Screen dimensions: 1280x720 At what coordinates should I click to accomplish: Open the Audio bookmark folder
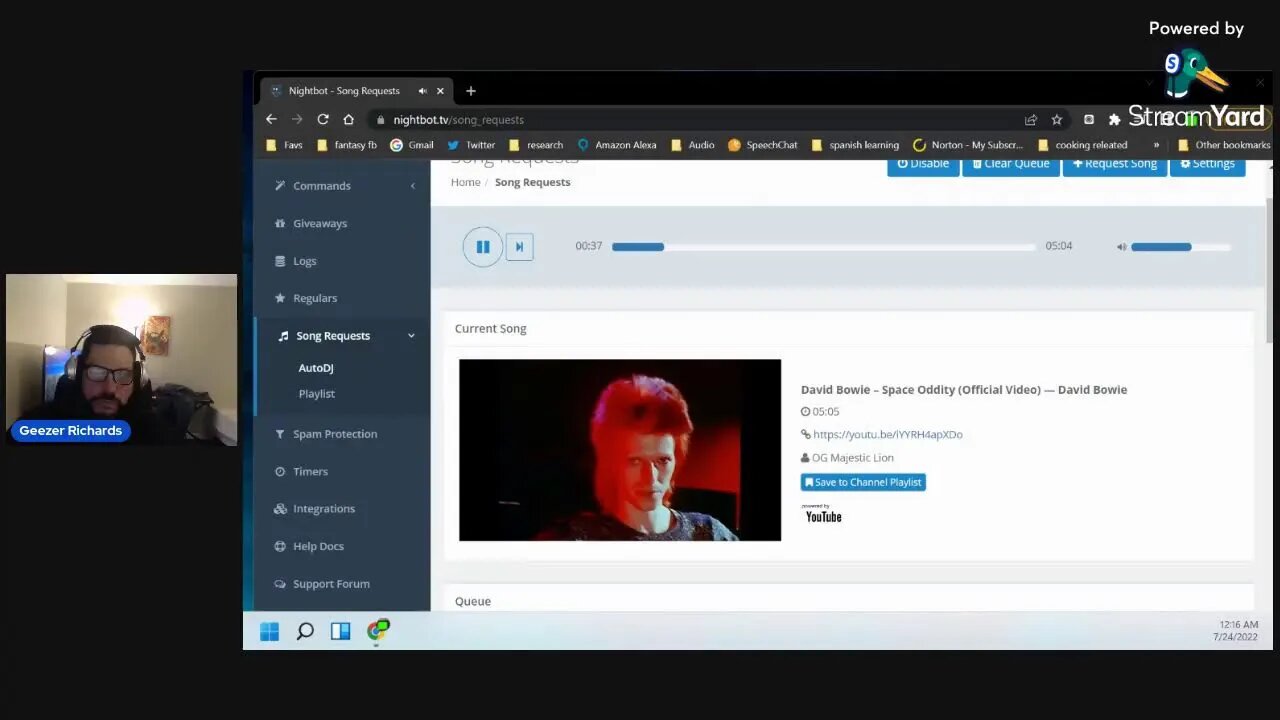click(x=692, y=145)
